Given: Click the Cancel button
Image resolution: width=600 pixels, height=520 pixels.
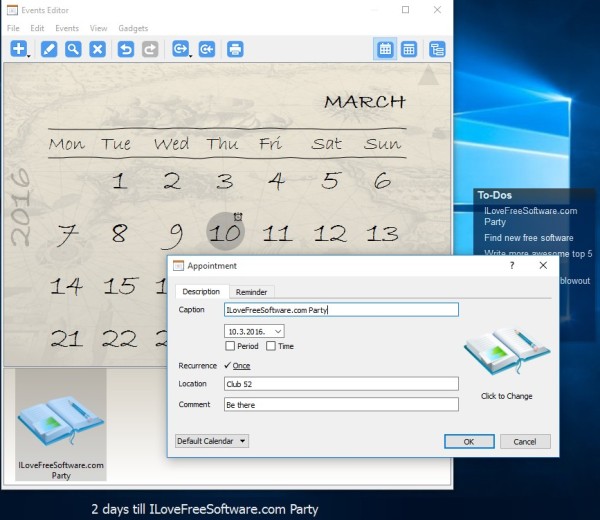Looking at the screenshot, I should 525,442.
